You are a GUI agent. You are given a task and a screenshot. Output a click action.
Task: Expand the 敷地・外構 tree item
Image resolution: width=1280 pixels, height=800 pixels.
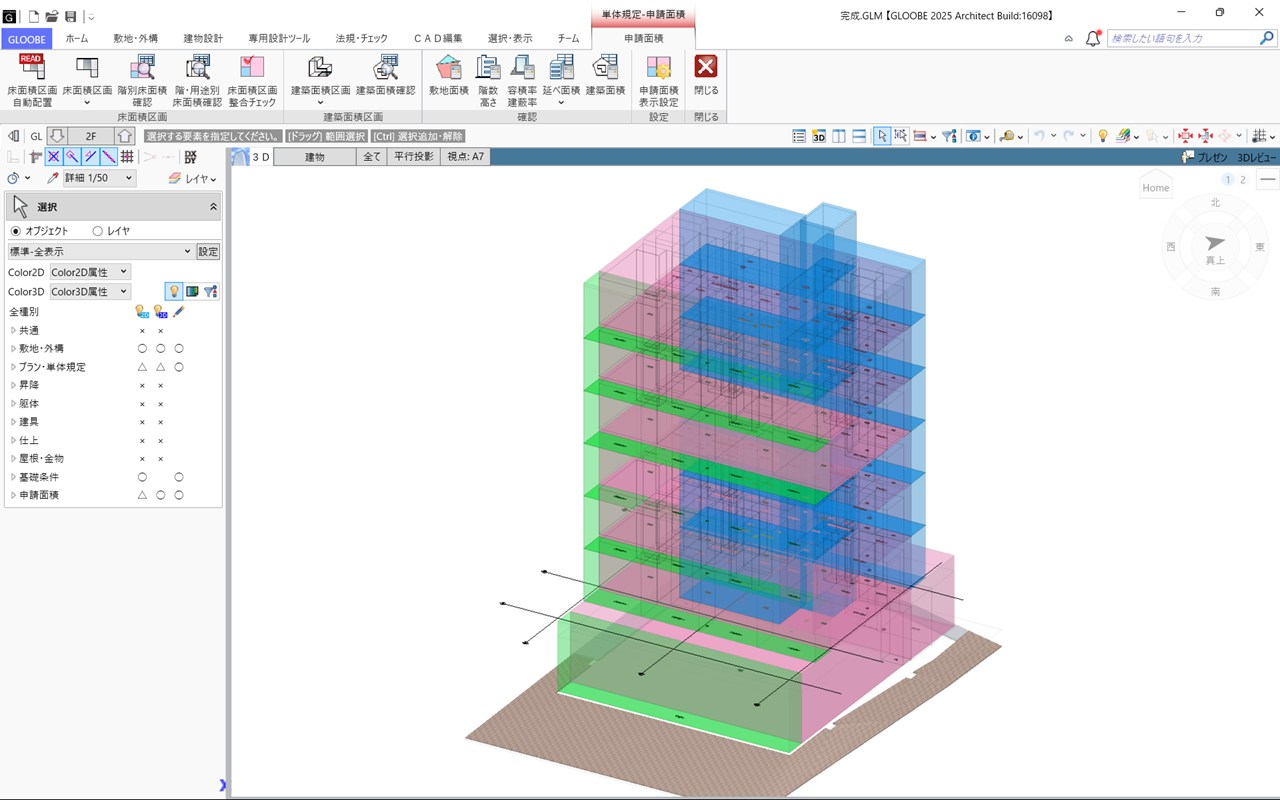(x=13, y=348)
